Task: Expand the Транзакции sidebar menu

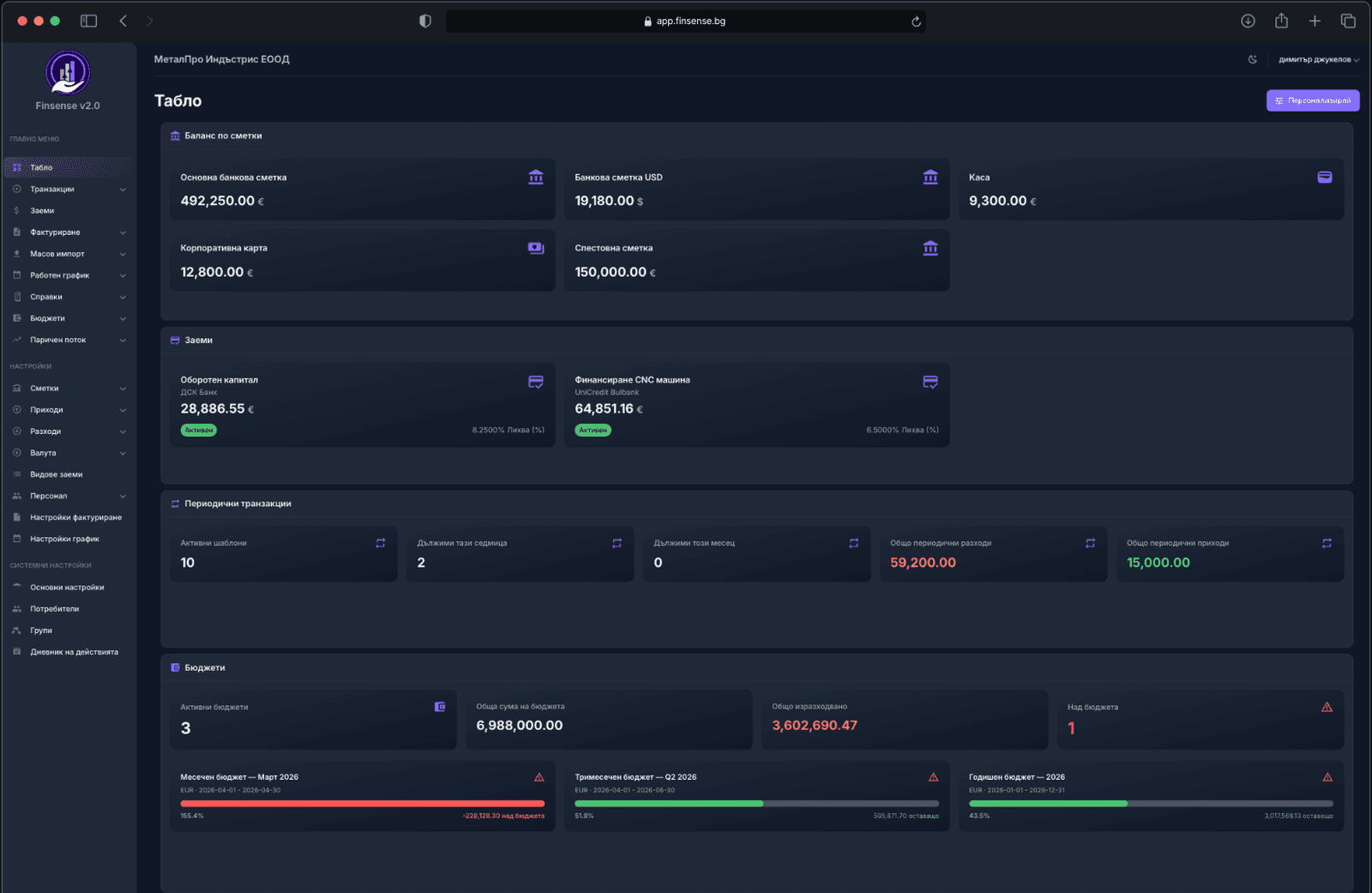Action: click(x=69, y=190)
